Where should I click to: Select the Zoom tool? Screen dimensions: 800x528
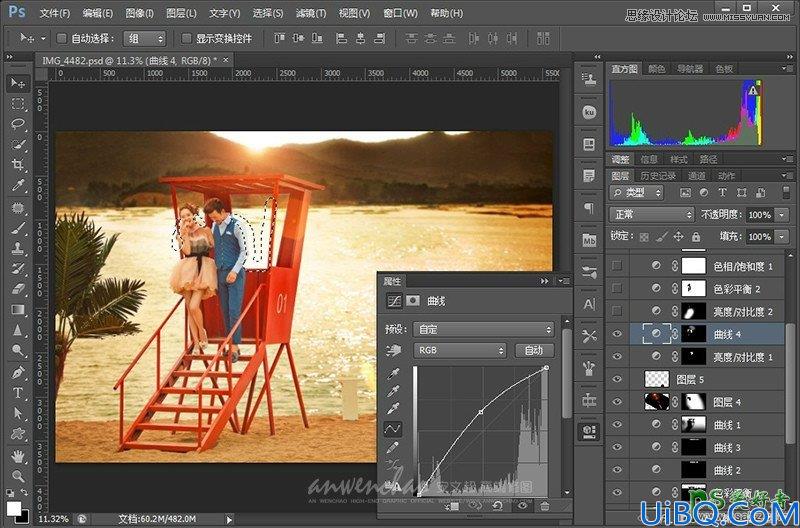tap(18, 475)
